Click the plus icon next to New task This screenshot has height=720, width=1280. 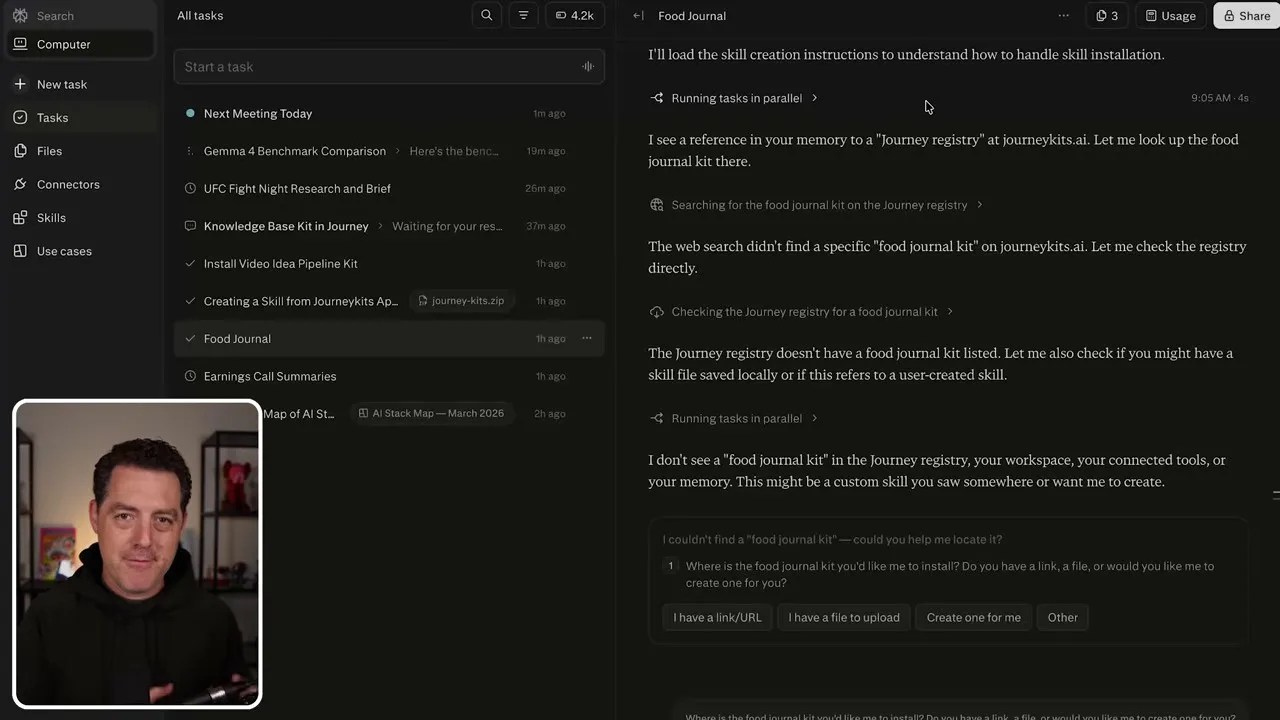tap(20, 84)
